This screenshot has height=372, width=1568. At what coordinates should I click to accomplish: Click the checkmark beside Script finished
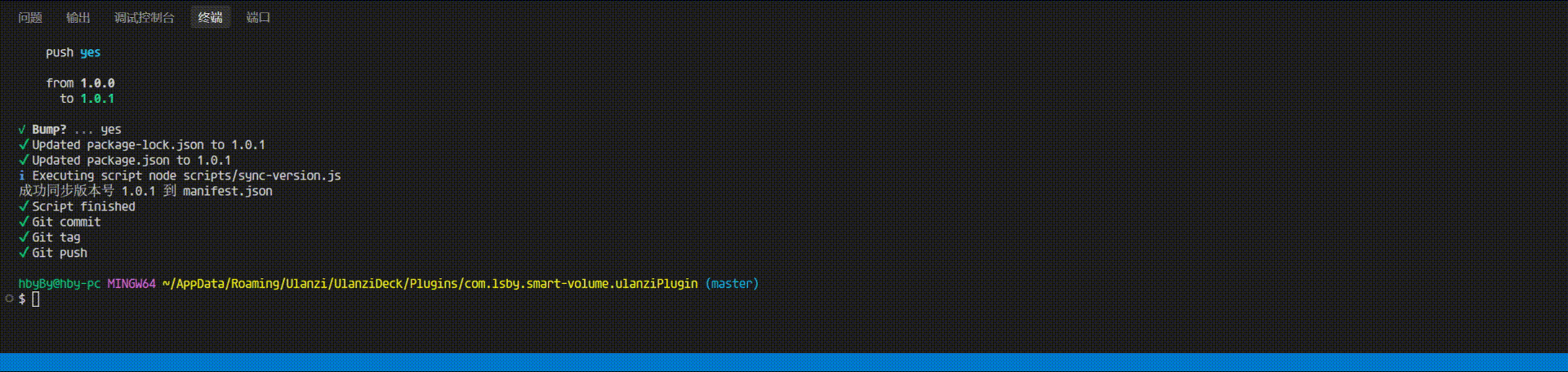[x=24, y=206]
